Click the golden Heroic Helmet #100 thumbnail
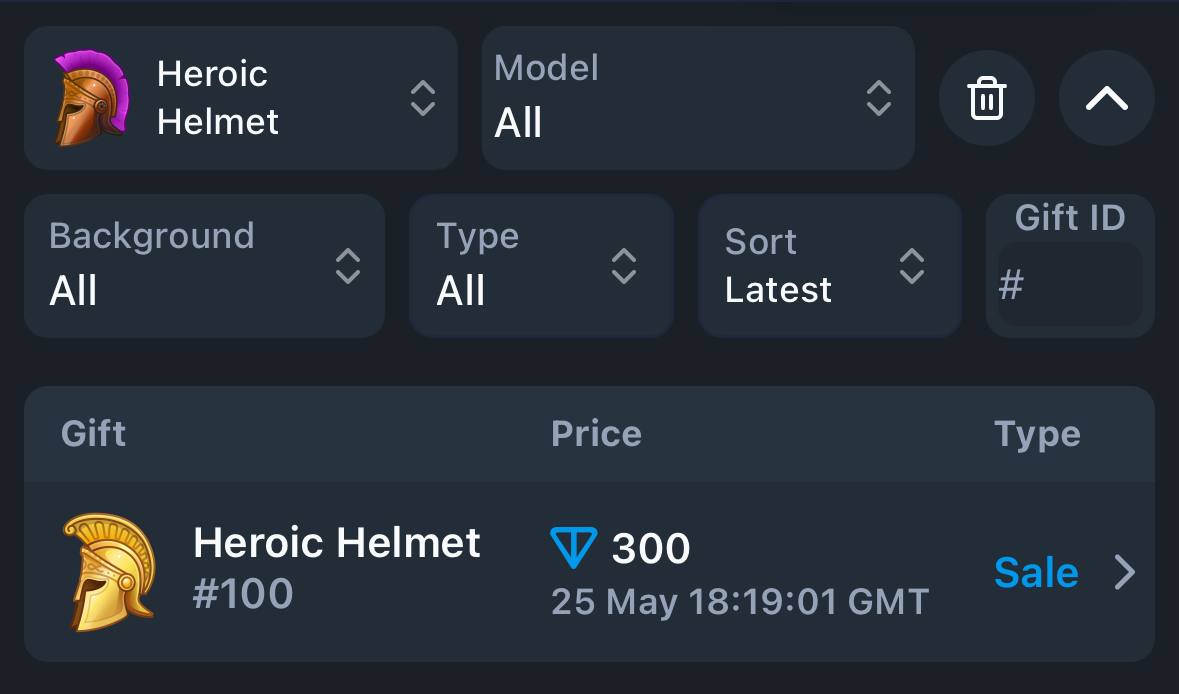Screen dimensions: 1179x694 (110, 571)
